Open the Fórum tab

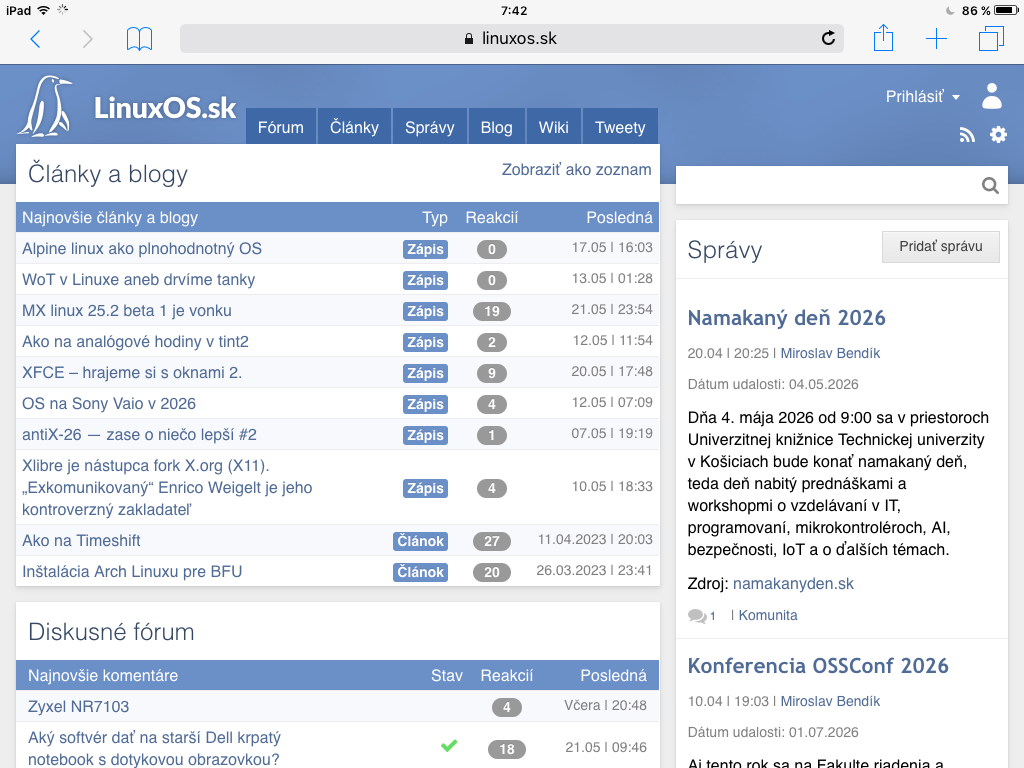pyautogui.click(x=281, y=127)
